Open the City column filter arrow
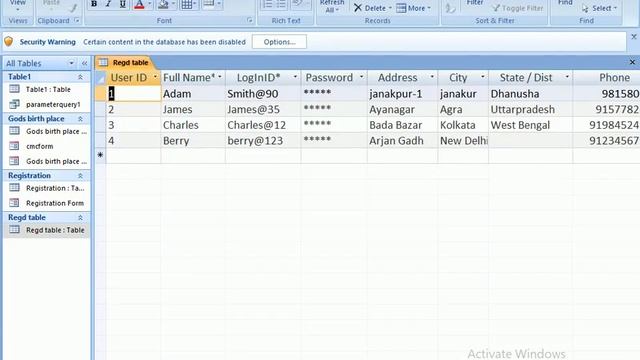The width and height of the screenshot is (640, 360). [483, 77]
